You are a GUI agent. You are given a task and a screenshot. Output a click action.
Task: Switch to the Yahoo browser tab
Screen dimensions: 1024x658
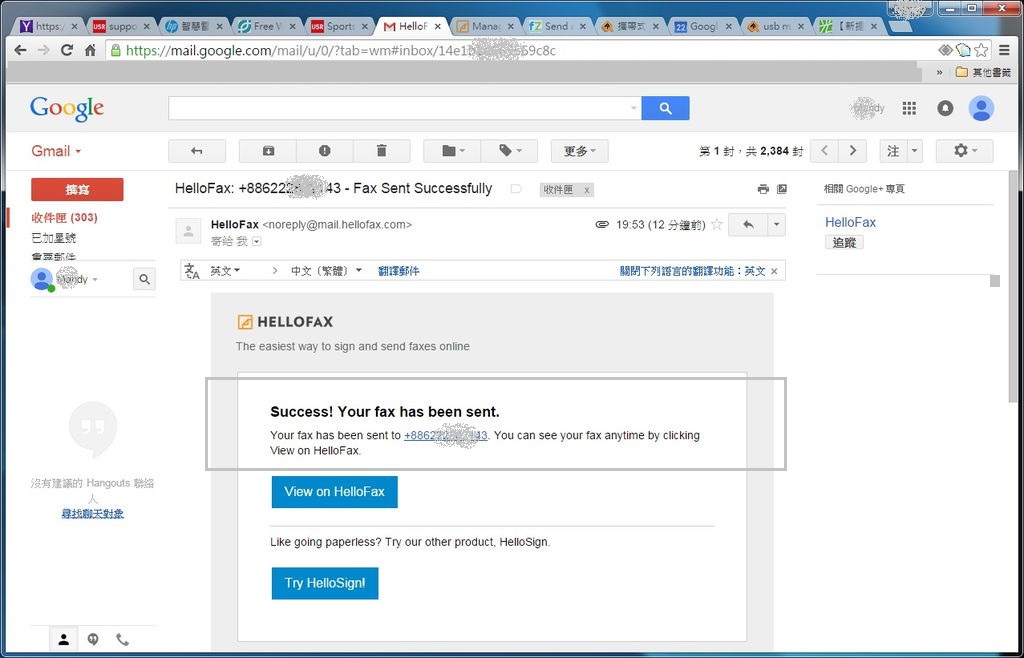pos(47,26)
